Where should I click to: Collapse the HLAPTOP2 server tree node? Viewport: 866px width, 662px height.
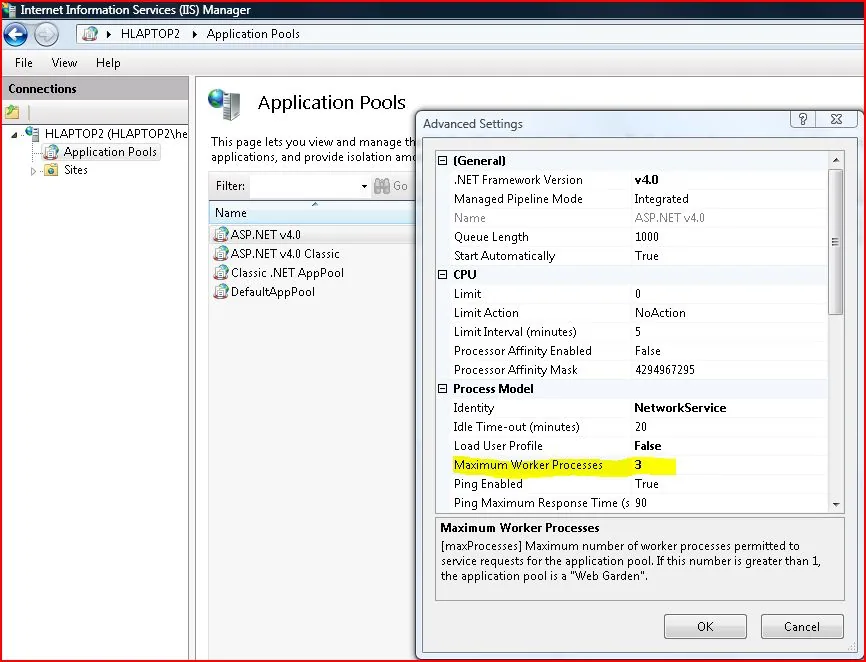tap(14, 134)
